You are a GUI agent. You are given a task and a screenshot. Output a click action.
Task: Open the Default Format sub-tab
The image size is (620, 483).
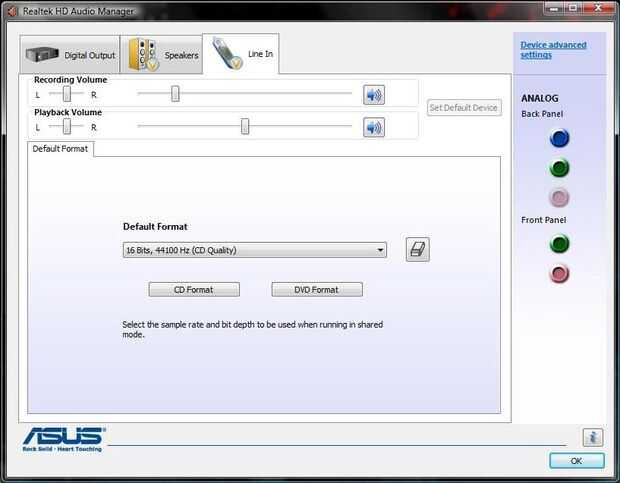point(60,149)
